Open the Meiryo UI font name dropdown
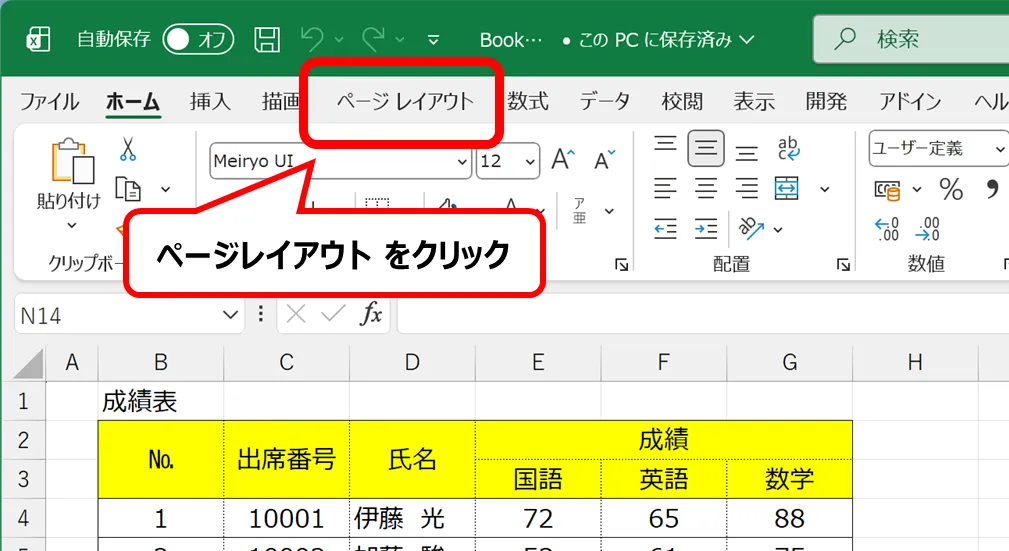The width and height of the screenshot is (1009, 551). click(x=462, y=161)
